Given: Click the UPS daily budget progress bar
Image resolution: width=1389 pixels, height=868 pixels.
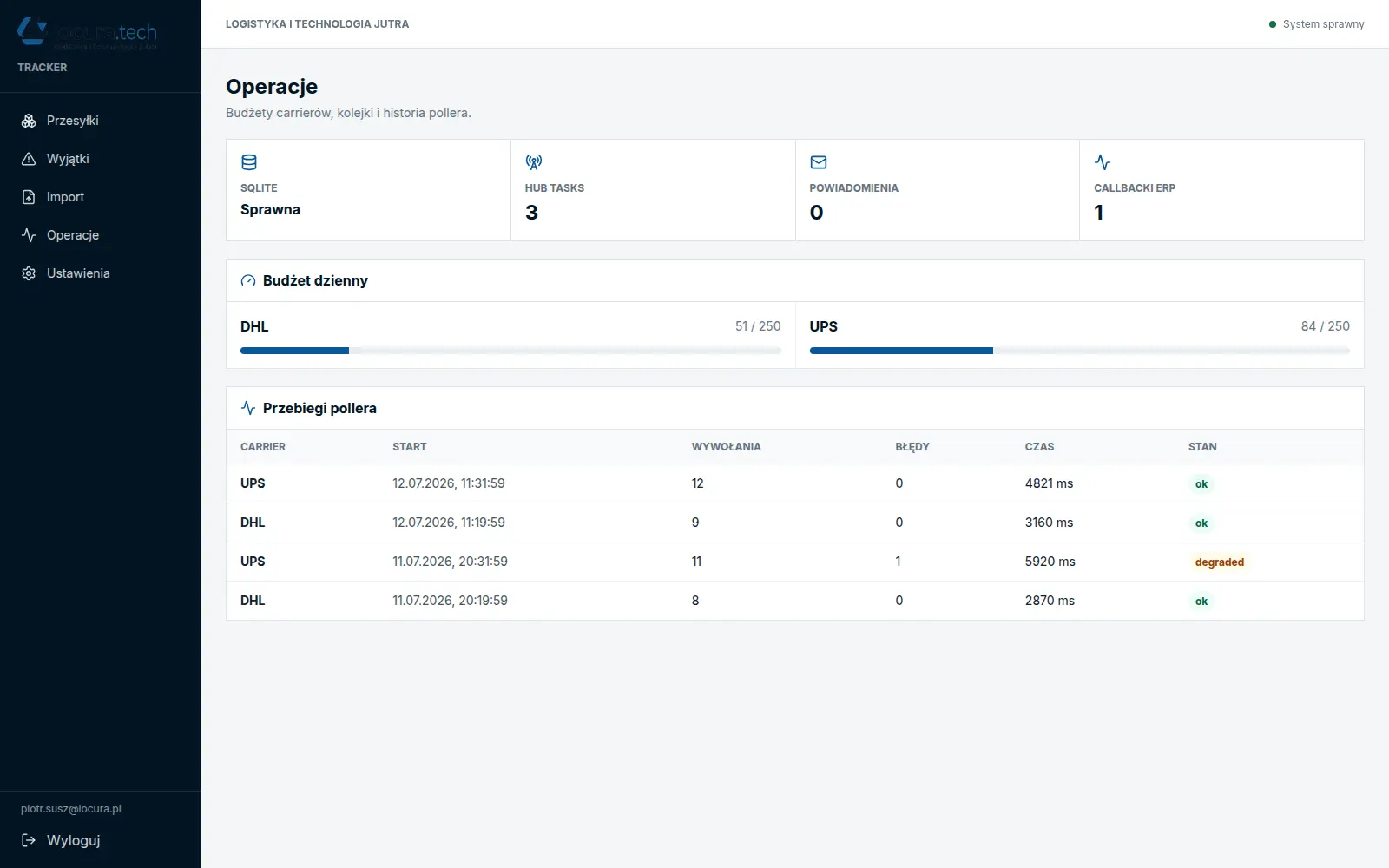Looking at the screenshot, I should 1080,351.
